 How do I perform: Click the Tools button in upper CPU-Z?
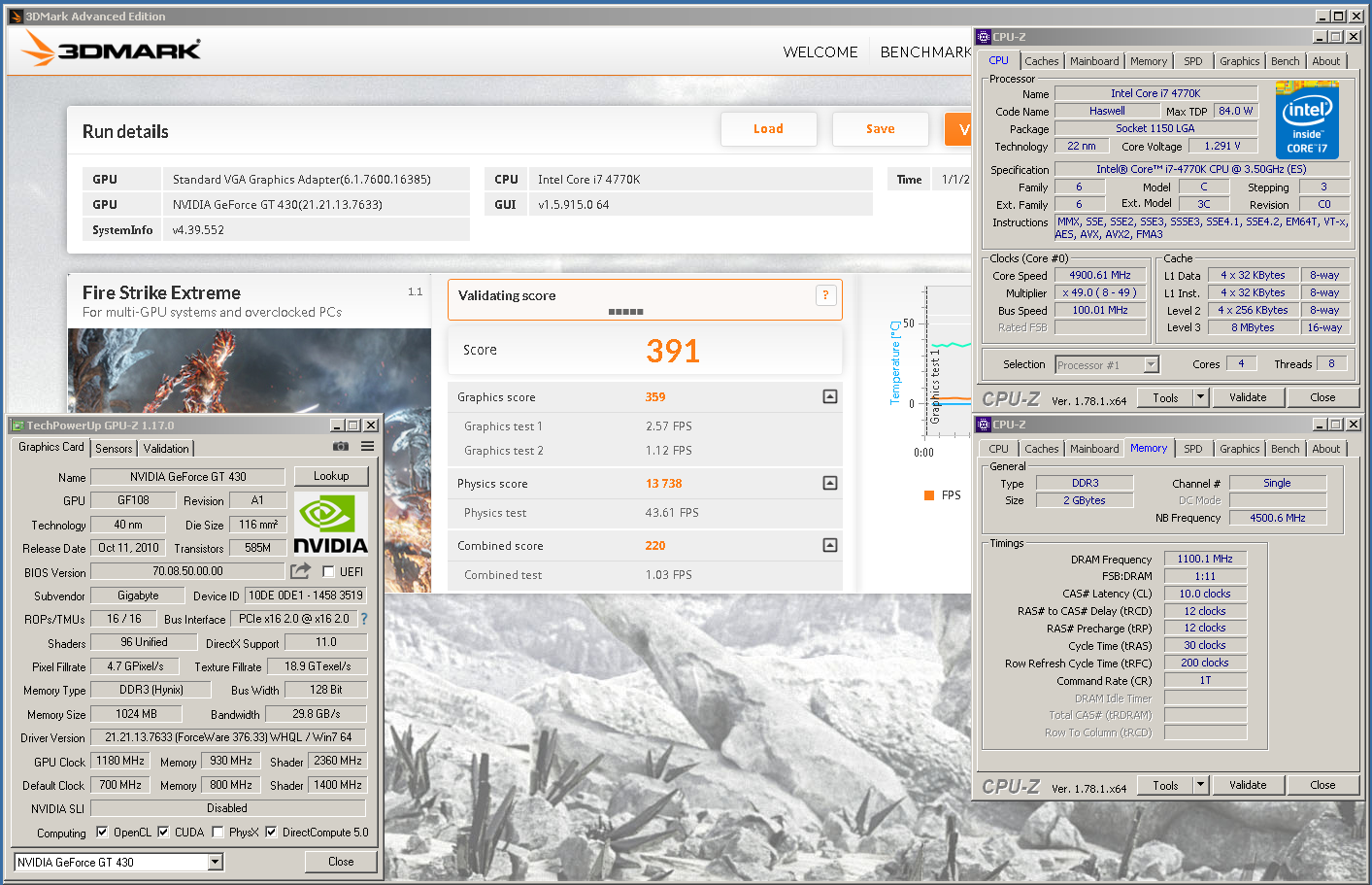pyautogui.click(x=1165, y=397)
